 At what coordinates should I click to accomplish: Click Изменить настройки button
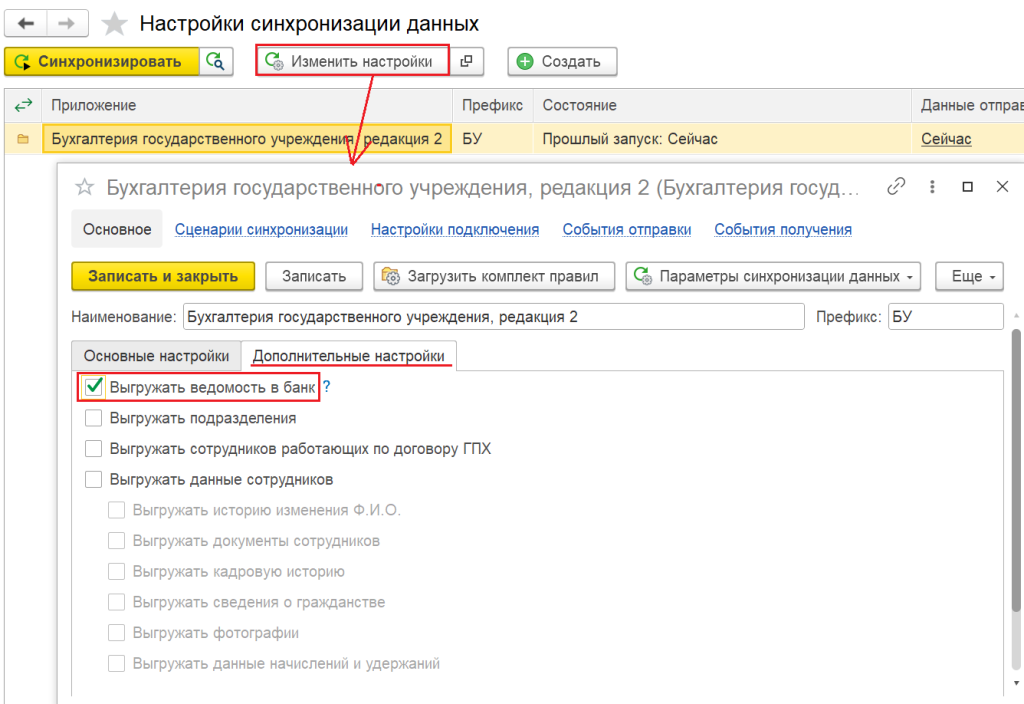(352, 61)
